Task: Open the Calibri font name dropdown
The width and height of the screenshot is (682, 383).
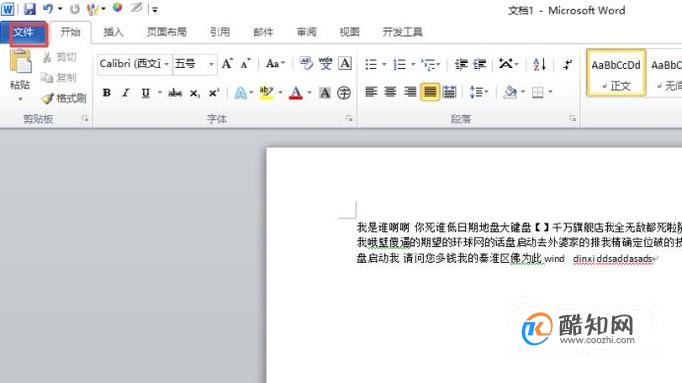Action: 166,64
